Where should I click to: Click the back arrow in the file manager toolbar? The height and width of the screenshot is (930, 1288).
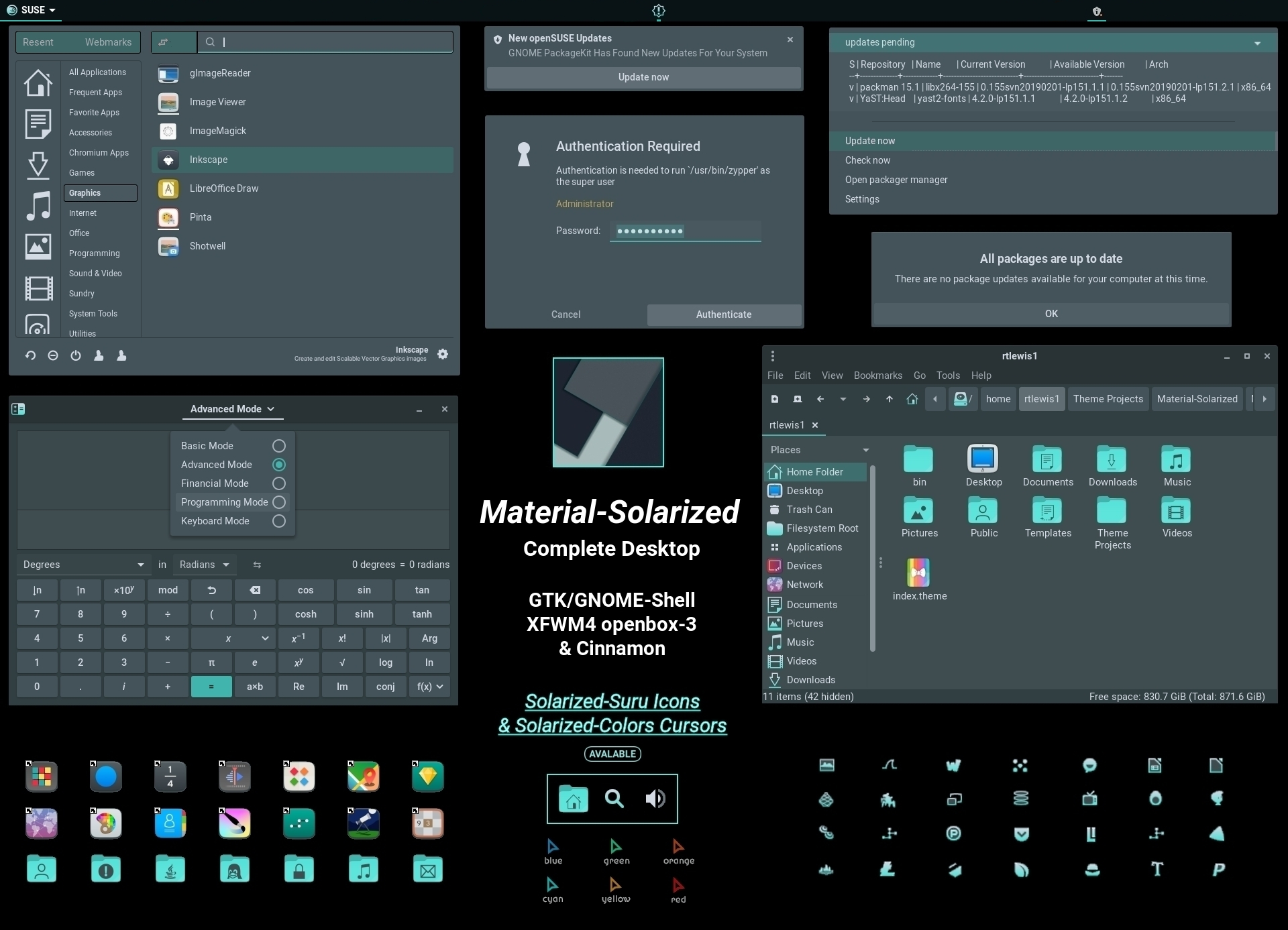tap(820, 399)
